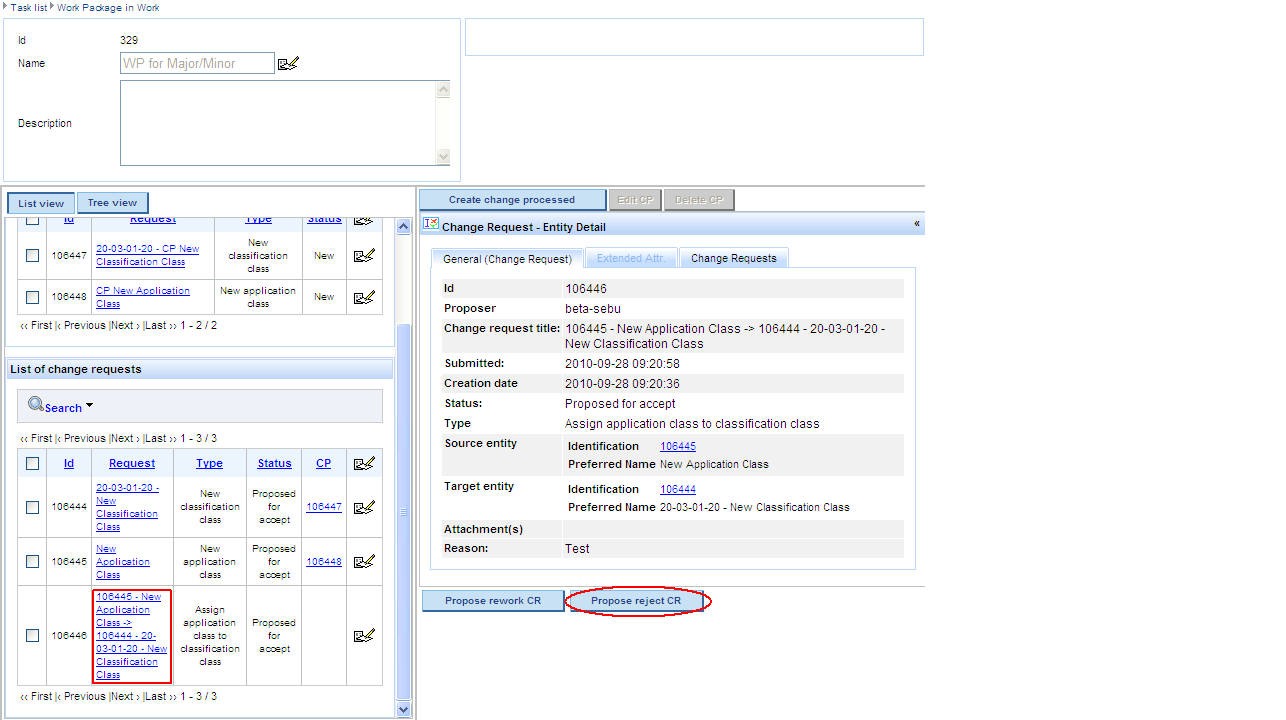Click edit icon for change request 106446
1286x720 pixels.
[x=364, y=635]
